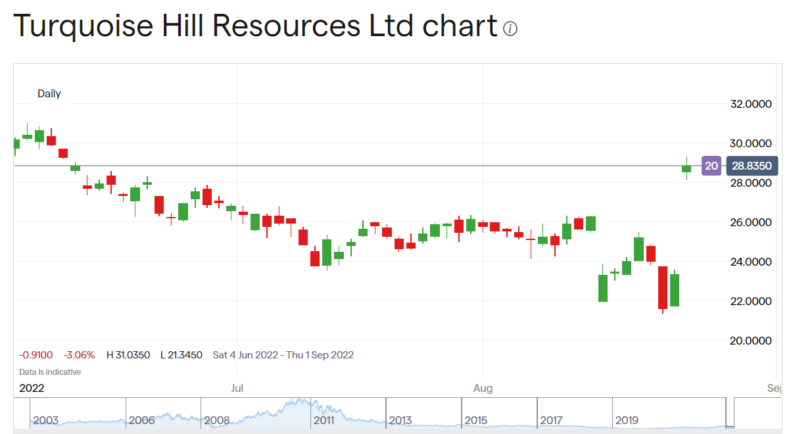The image size is (793, 434).
Task: Jump to 2003 in overview navigator
Action: click(x=46, y=420)
